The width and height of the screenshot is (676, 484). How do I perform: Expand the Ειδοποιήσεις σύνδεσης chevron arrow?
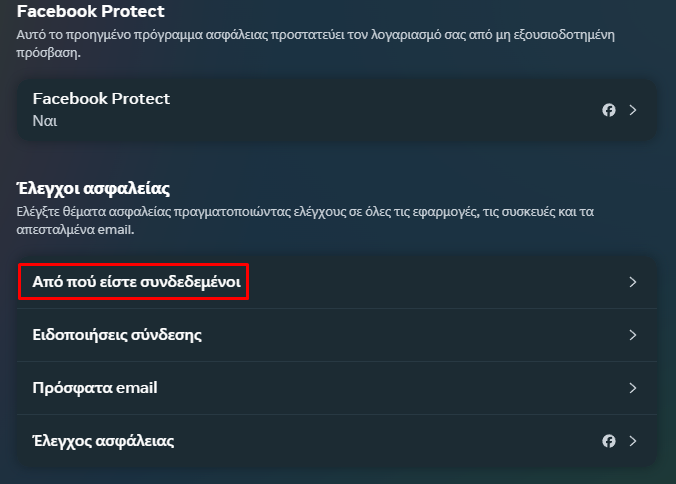pos(632,335)
